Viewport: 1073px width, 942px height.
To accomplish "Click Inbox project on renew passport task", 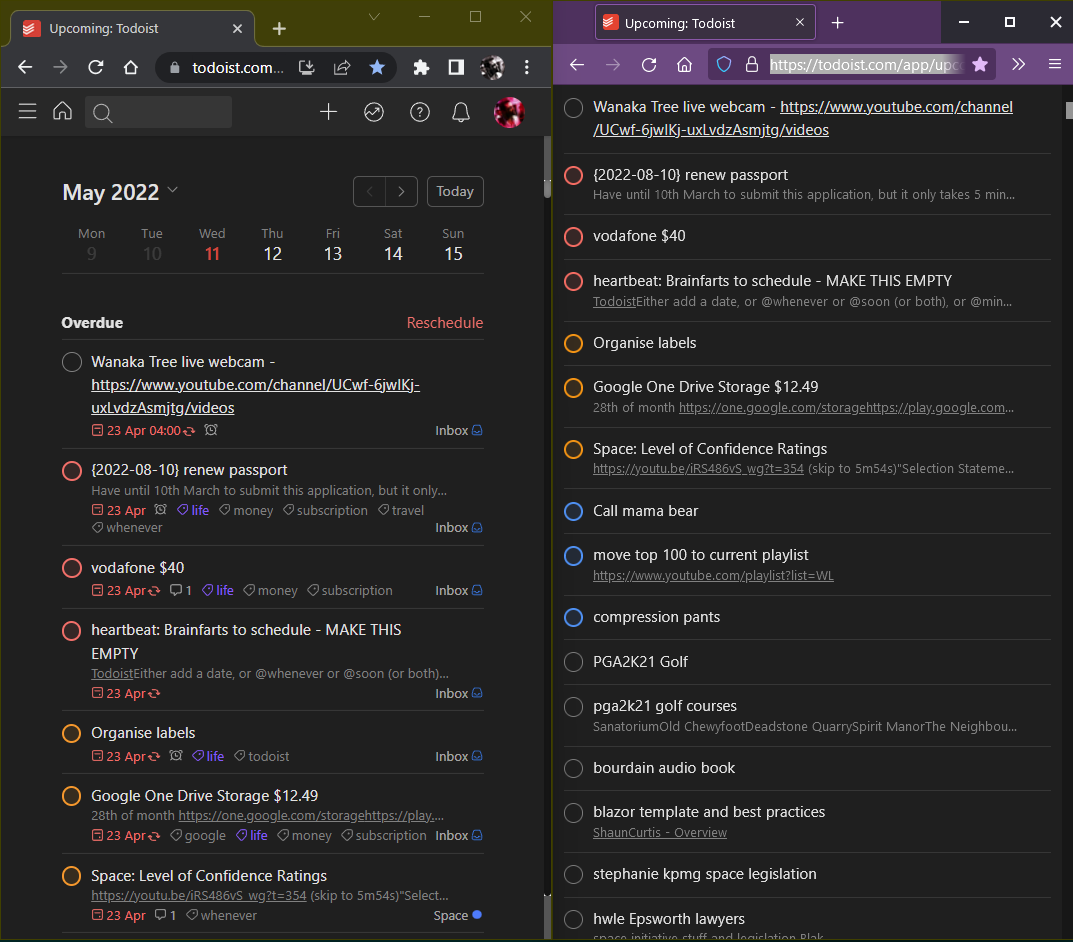I will (x=458, y=527).
